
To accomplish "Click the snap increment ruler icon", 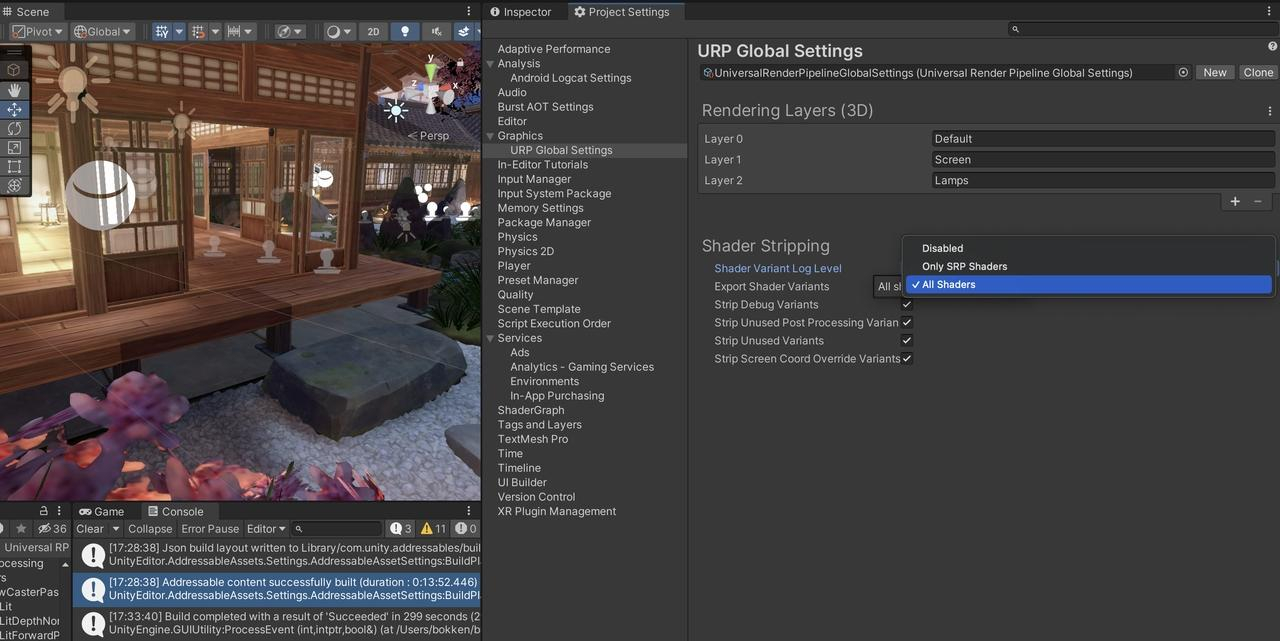I will pyautogui.click(x=234, y=32).
